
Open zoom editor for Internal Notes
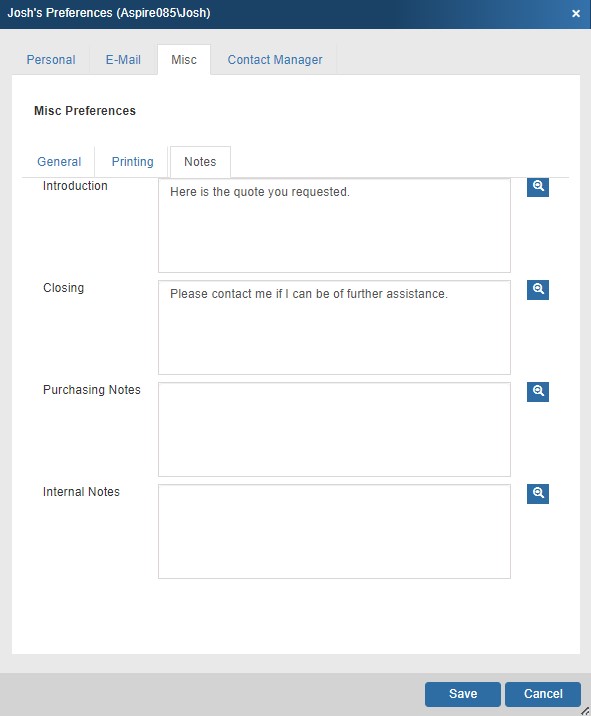click(x=538, y=494)
